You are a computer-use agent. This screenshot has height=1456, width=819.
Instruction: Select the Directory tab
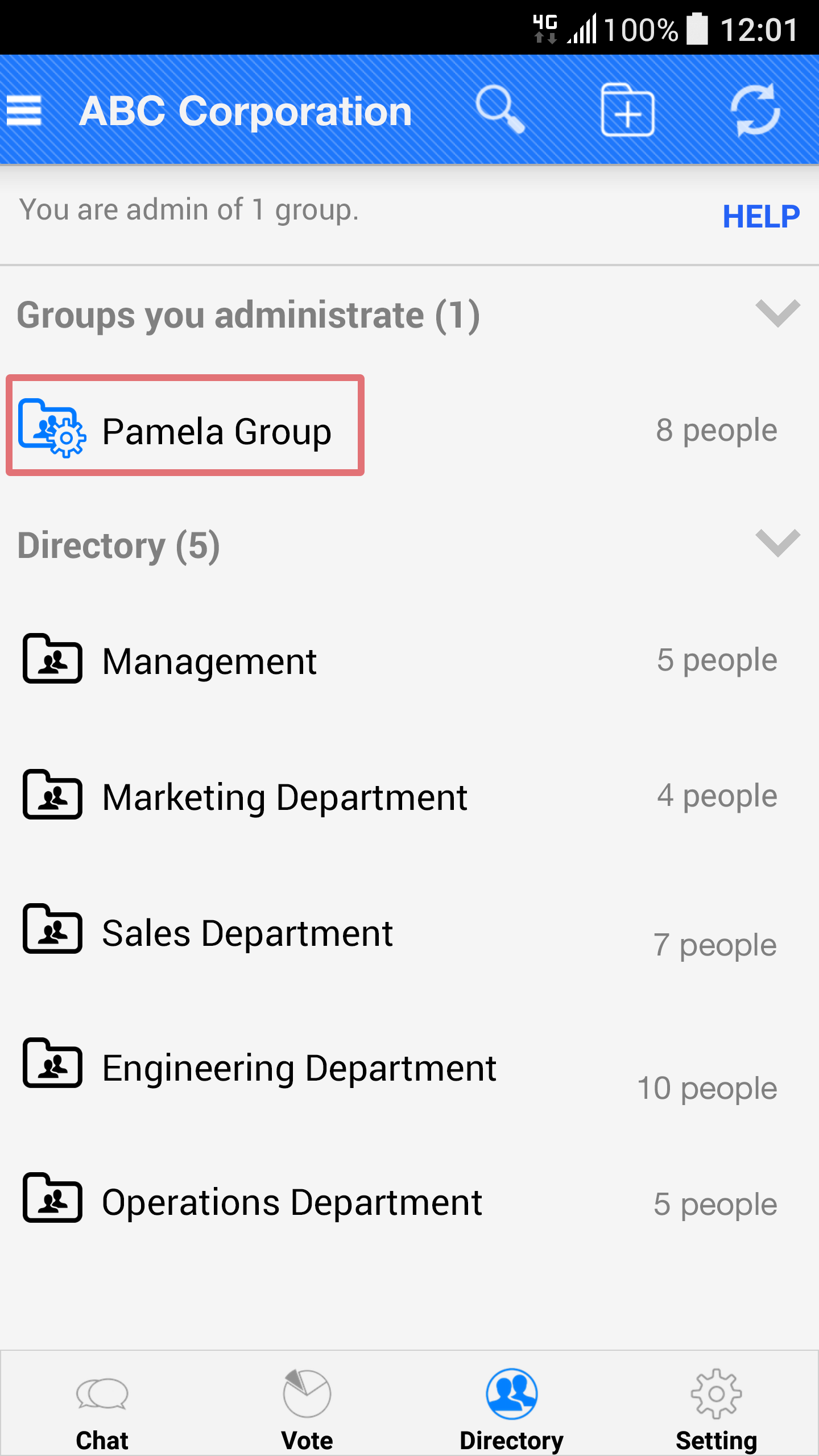click(x=511, y=1408)
